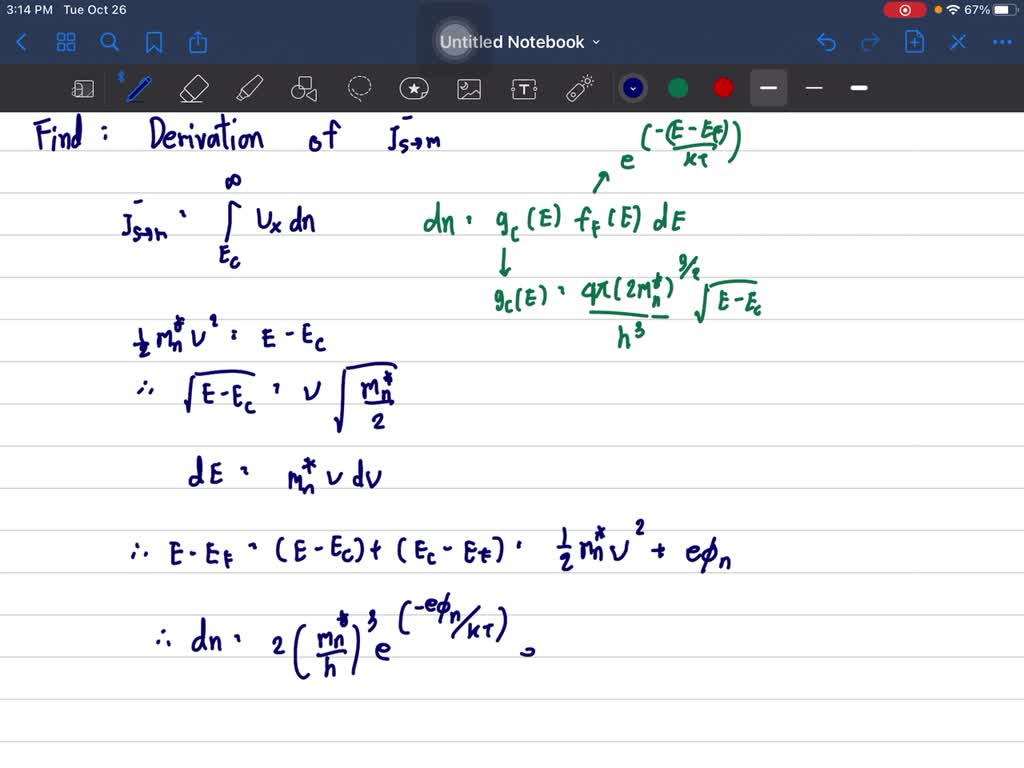The image size is (1024, 768).
Task: Expand the navy pen color options
Action: point(632,88)
